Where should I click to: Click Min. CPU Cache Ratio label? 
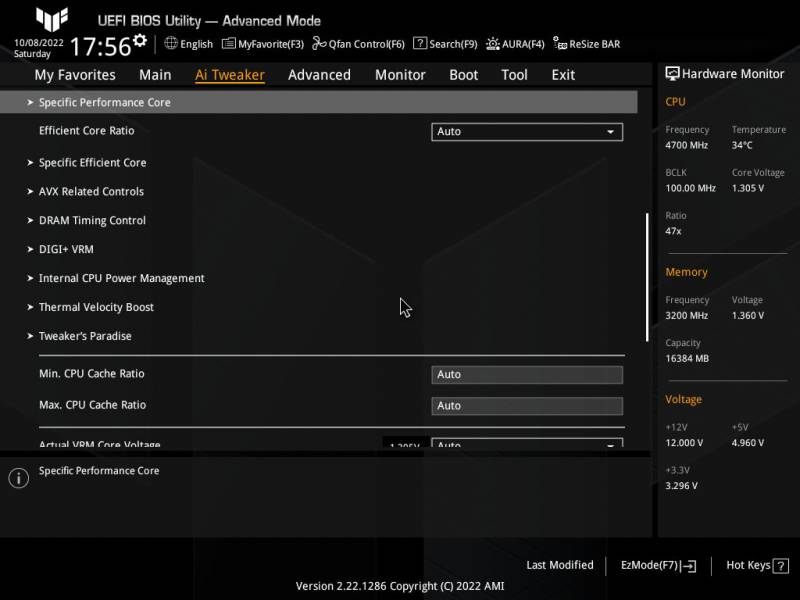tap(92, 373)
